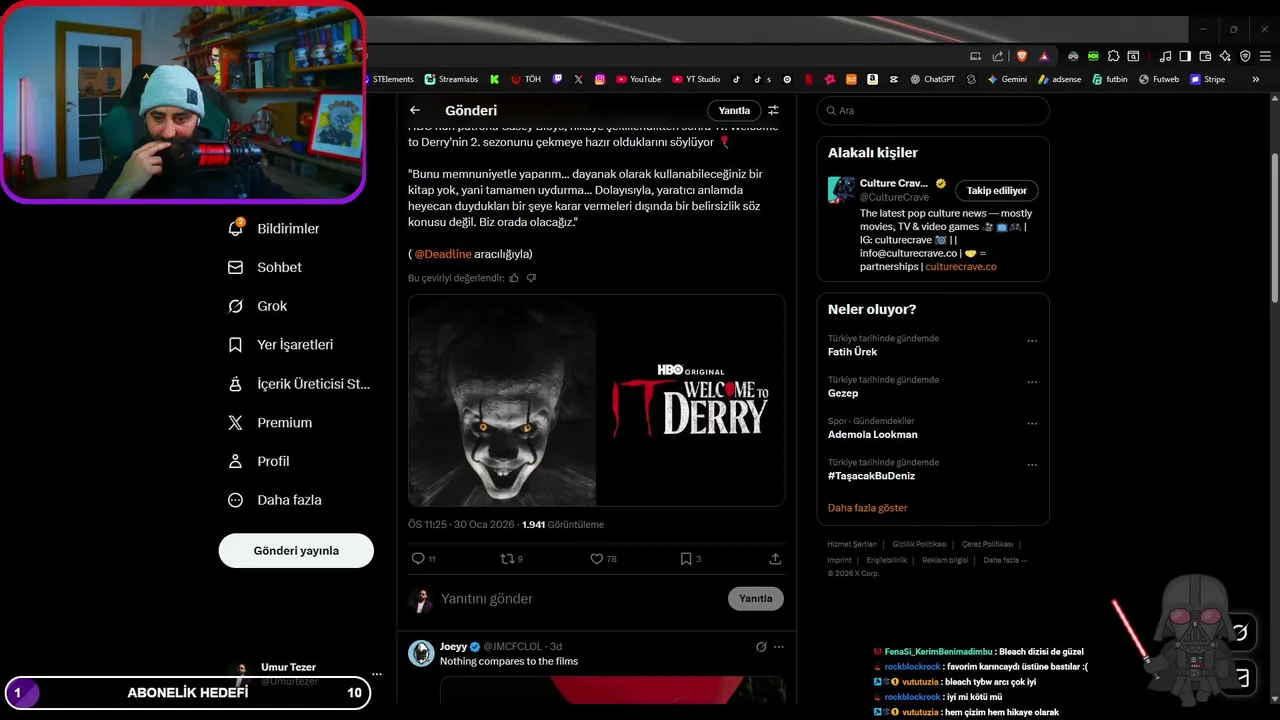This screenshot has width=1280, height=720.
Task: Open YouTube bookmark in bookmarks bar
Action: [x=638, y=79]
